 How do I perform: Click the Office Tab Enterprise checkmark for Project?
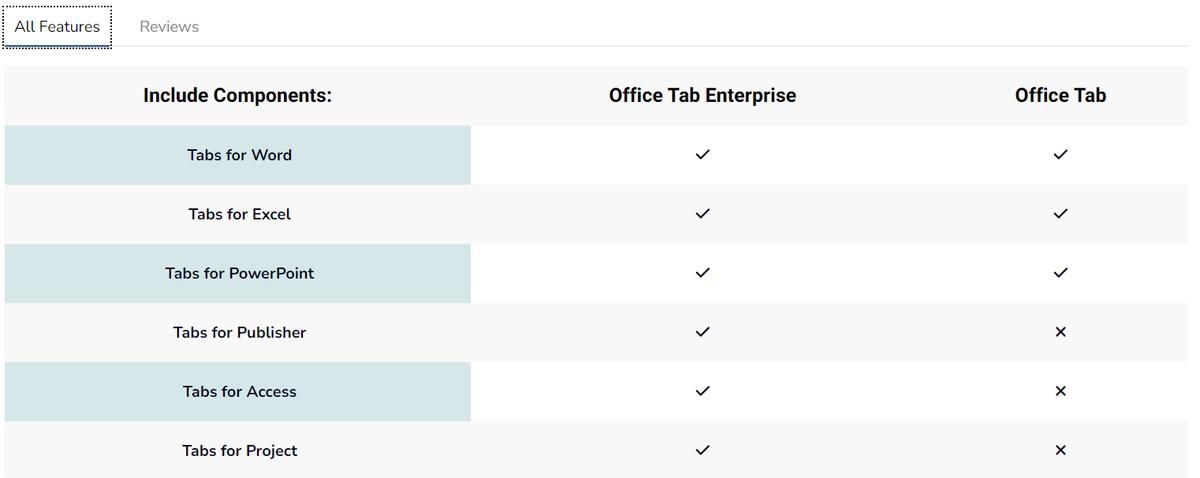coord(702,450)
